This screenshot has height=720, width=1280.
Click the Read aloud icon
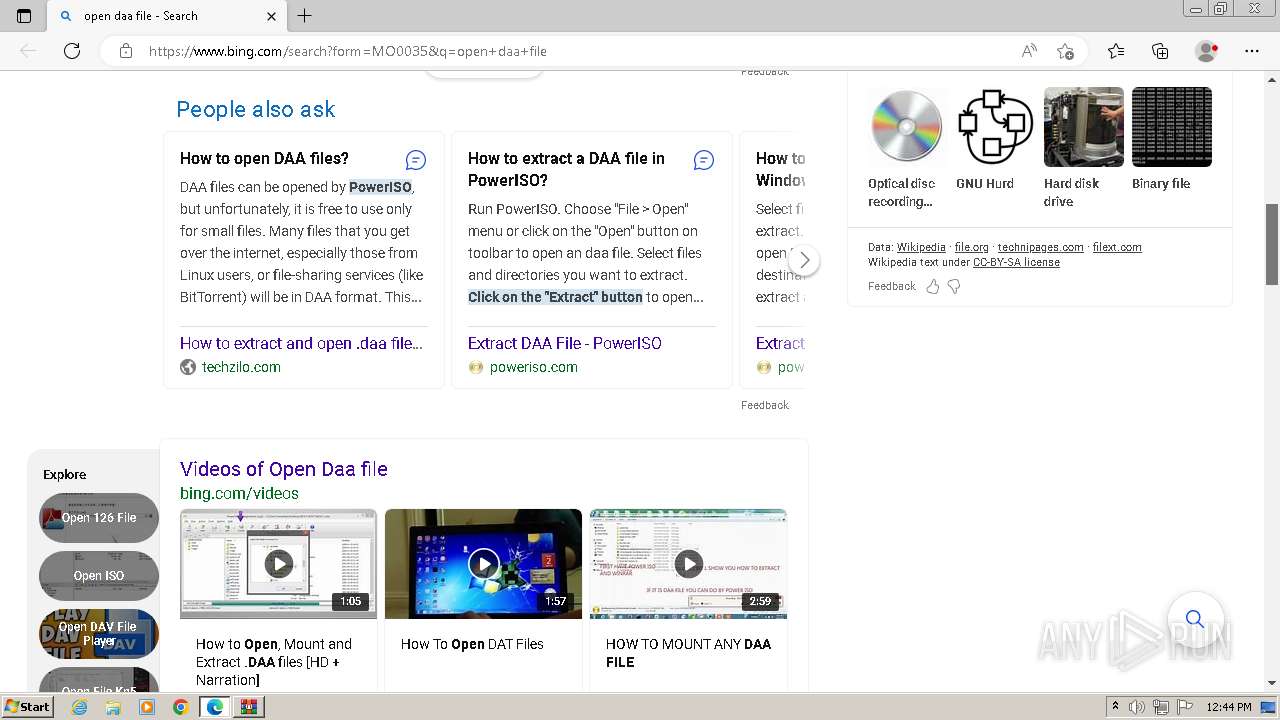[x=1029, y=51]
